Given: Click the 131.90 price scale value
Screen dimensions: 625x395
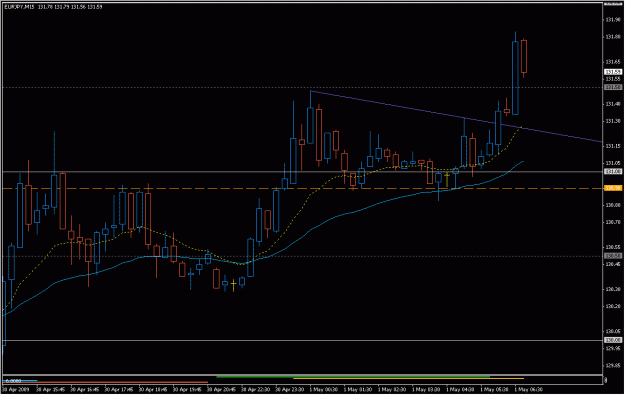Looking at the screenshot, I should pyautogui.click(x=613, y=20).
